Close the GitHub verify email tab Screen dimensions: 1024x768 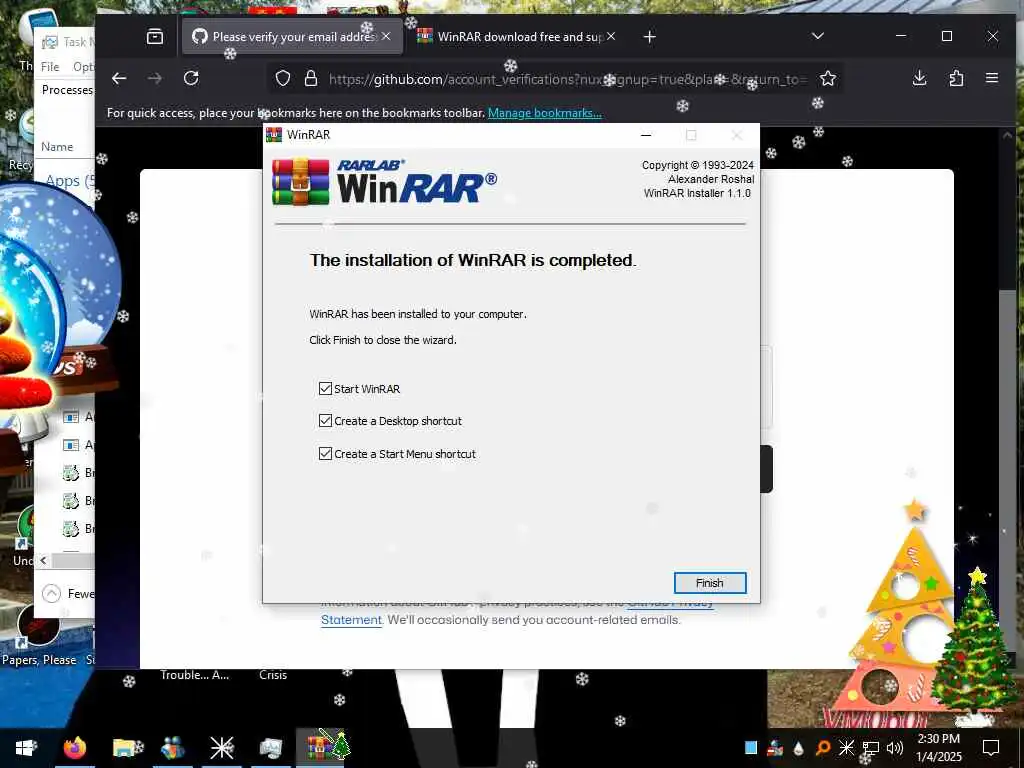point(386,37)
